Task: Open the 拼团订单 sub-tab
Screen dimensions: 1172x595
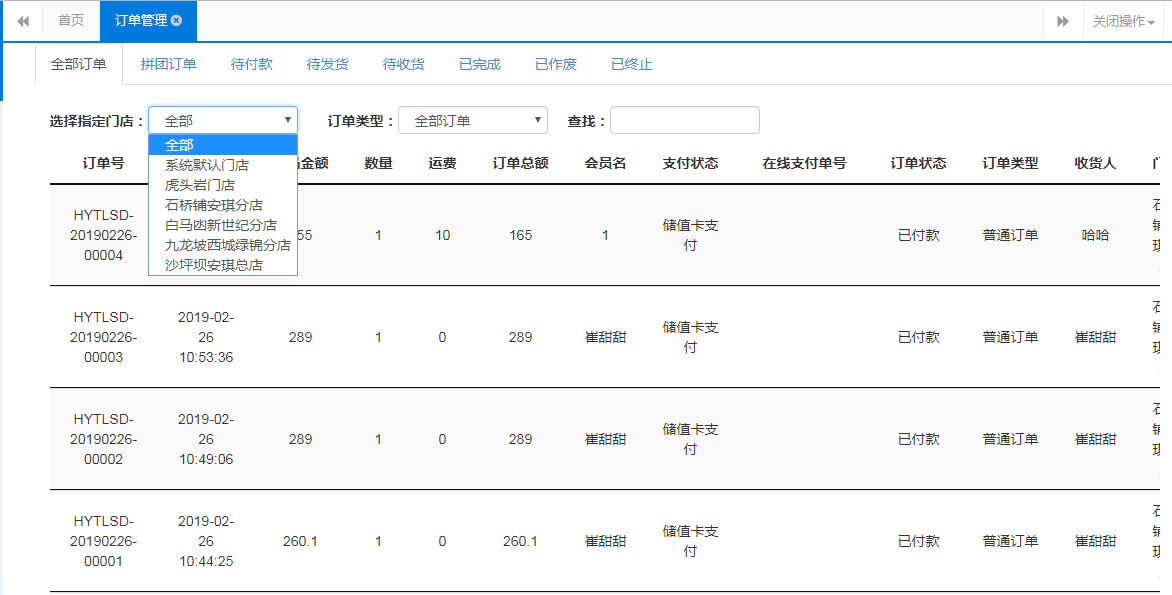Action: coord(168,64)
